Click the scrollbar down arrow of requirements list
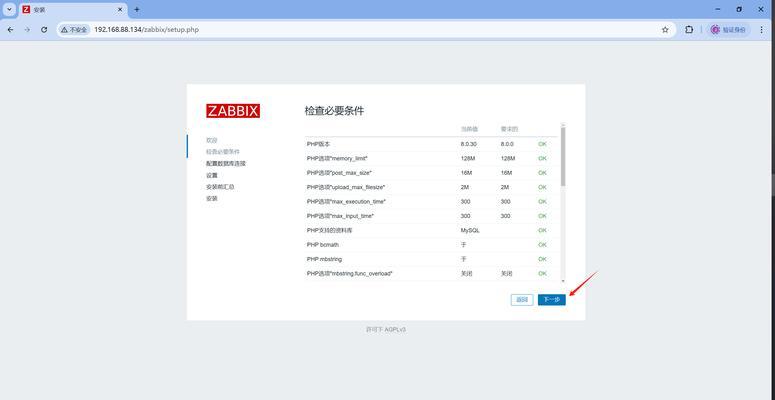Viewport: 775px width, 400px height. coord(563,280)
